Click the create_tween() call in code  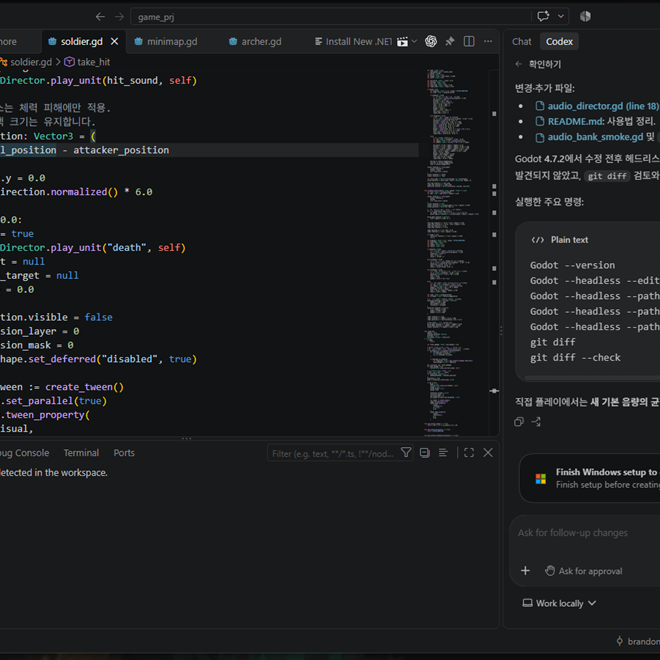pos(84,387)
